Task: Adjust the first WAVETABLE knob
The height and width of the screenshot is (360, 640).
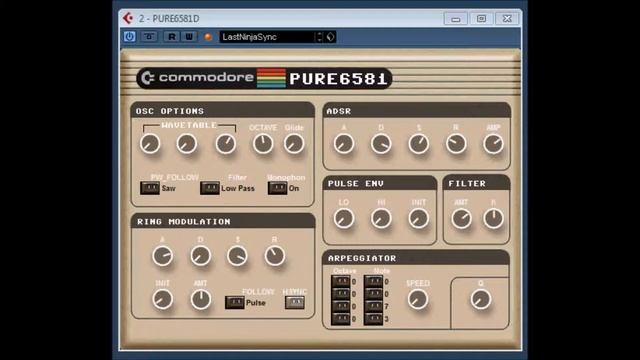Action: 150,144
